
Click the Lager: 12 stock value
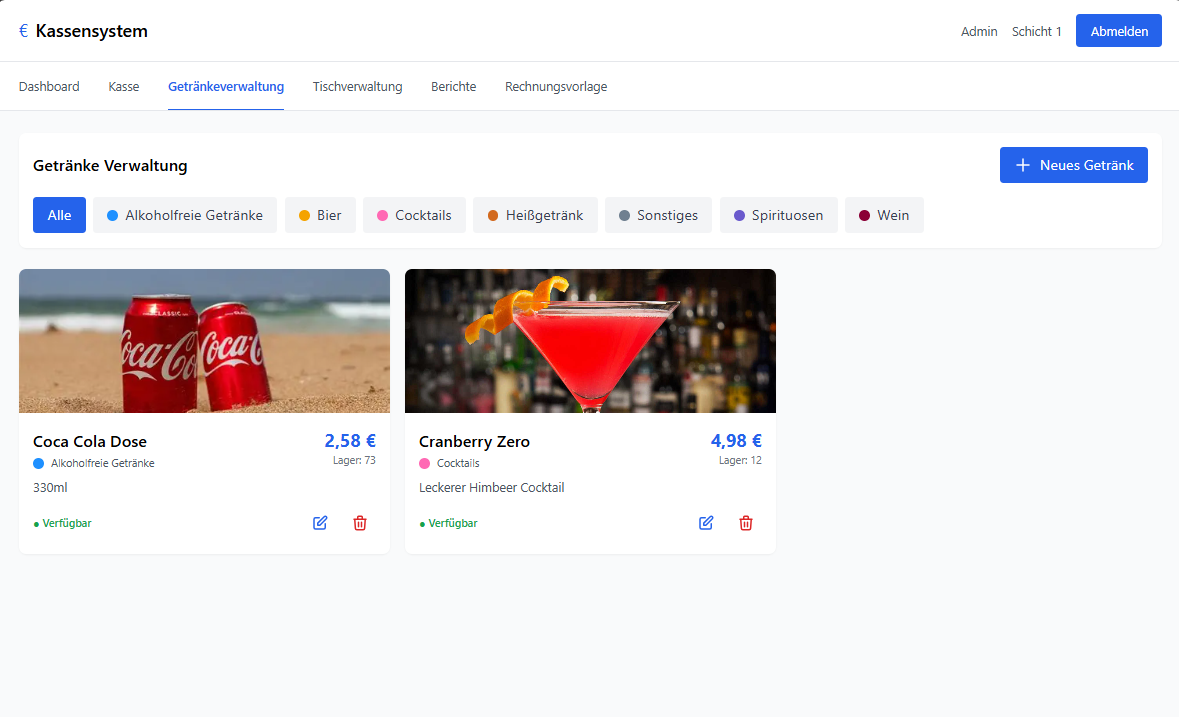point(740,460)
